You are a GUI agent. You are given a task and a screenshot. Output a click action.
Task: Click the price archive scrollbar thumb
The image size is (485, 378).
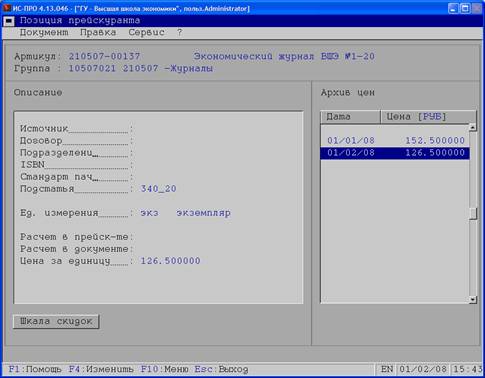coord(473,213)
